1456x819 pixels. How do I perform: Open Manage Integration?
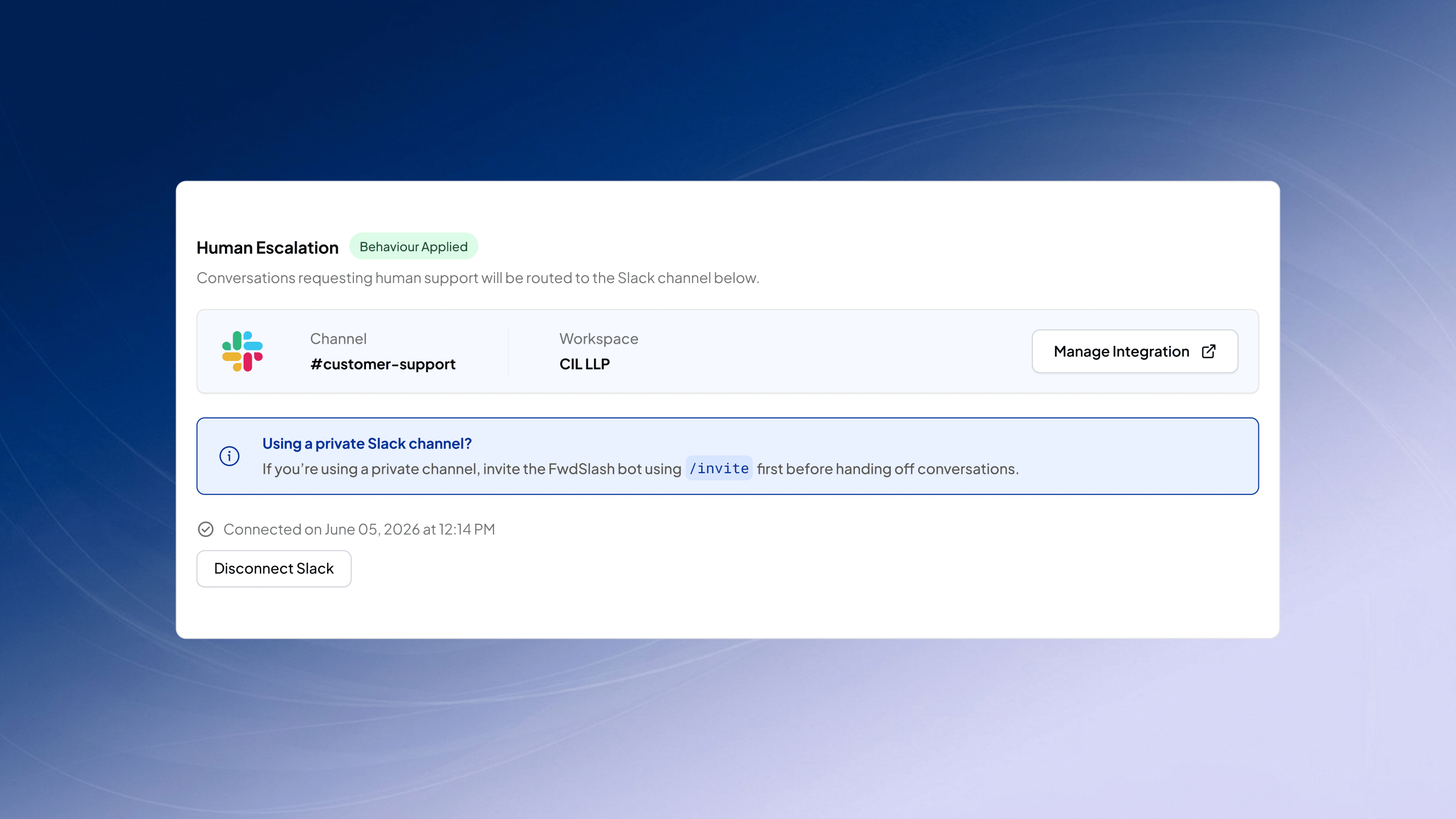pos(1135,351)
